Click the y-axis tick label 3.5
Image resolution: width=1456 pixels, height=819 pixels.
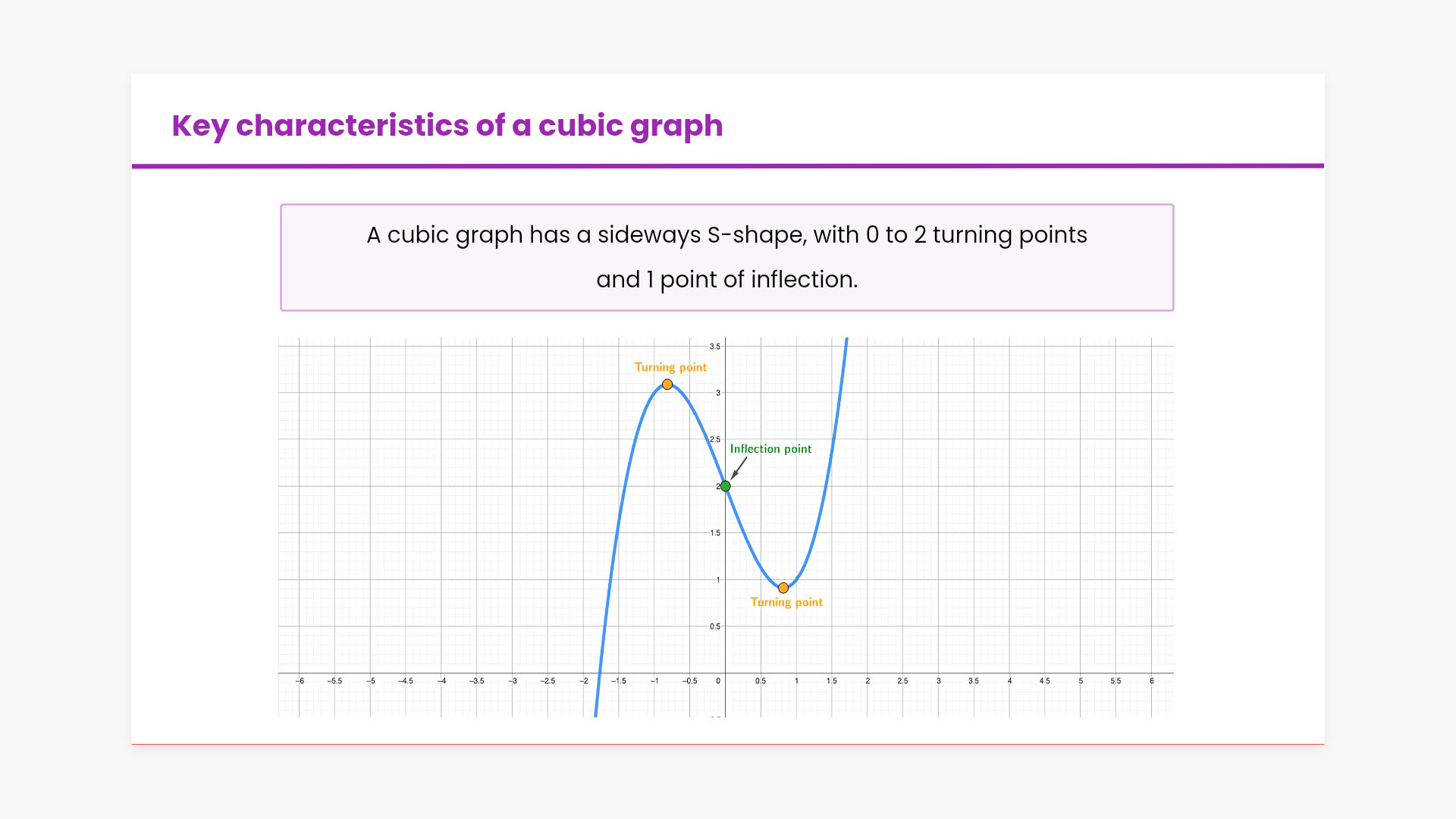[715, 347]
